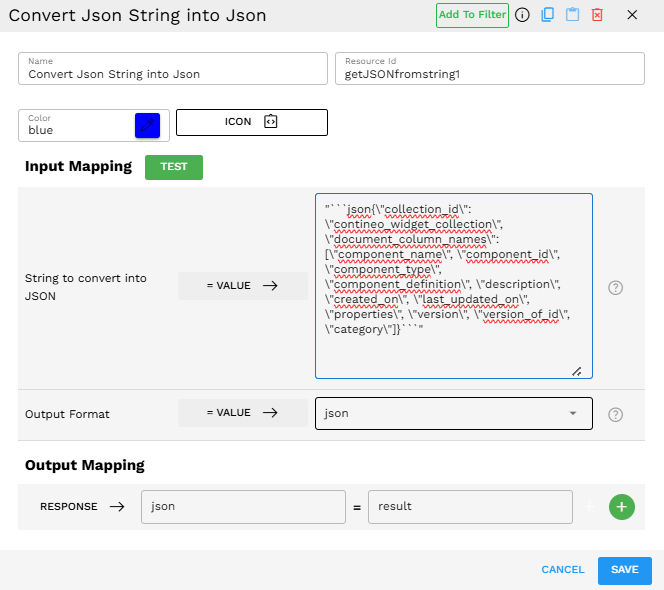Click Add To Filter button

472,15
